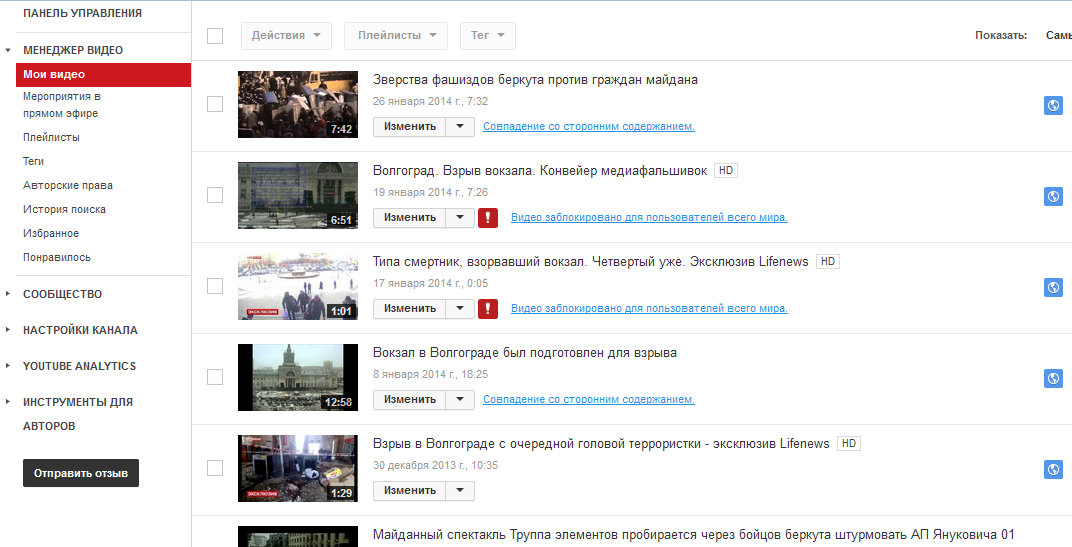
Task: Open blocked worldwide link under Волгоград. Взрыв вокзала
Action: tap(649, 217)
